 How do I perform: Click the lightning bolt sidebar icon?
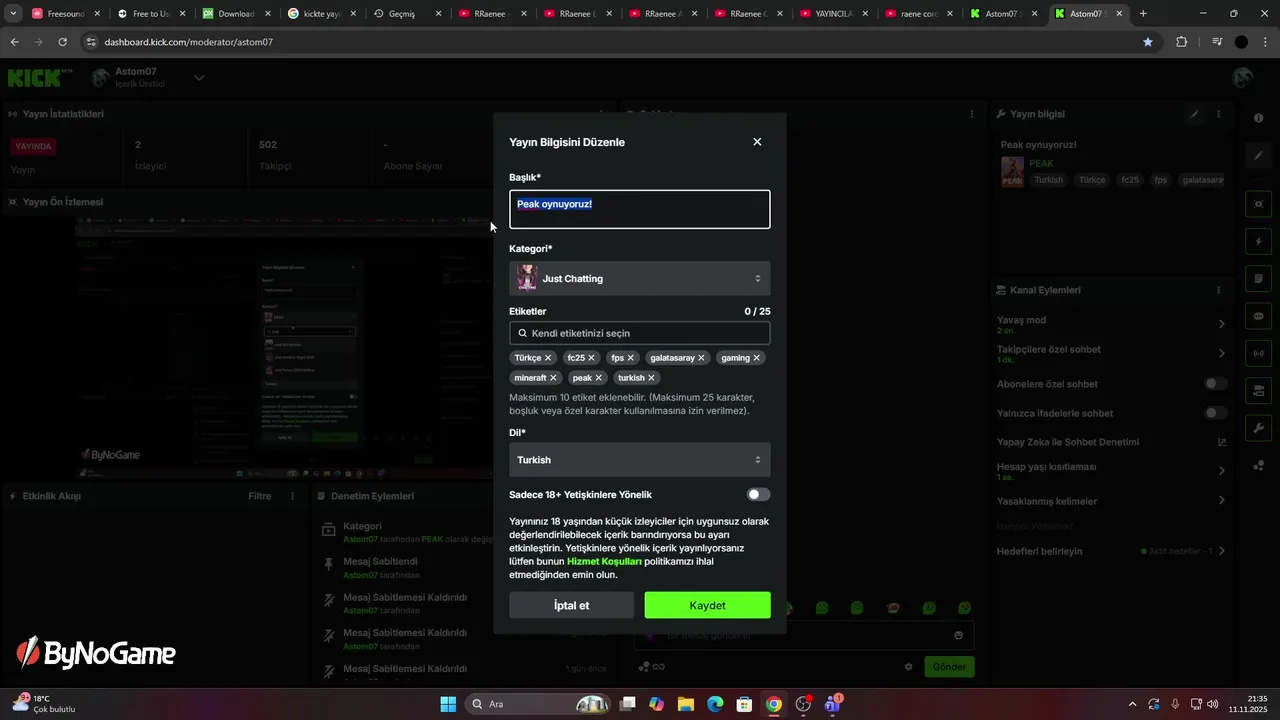coord(1258,241)
